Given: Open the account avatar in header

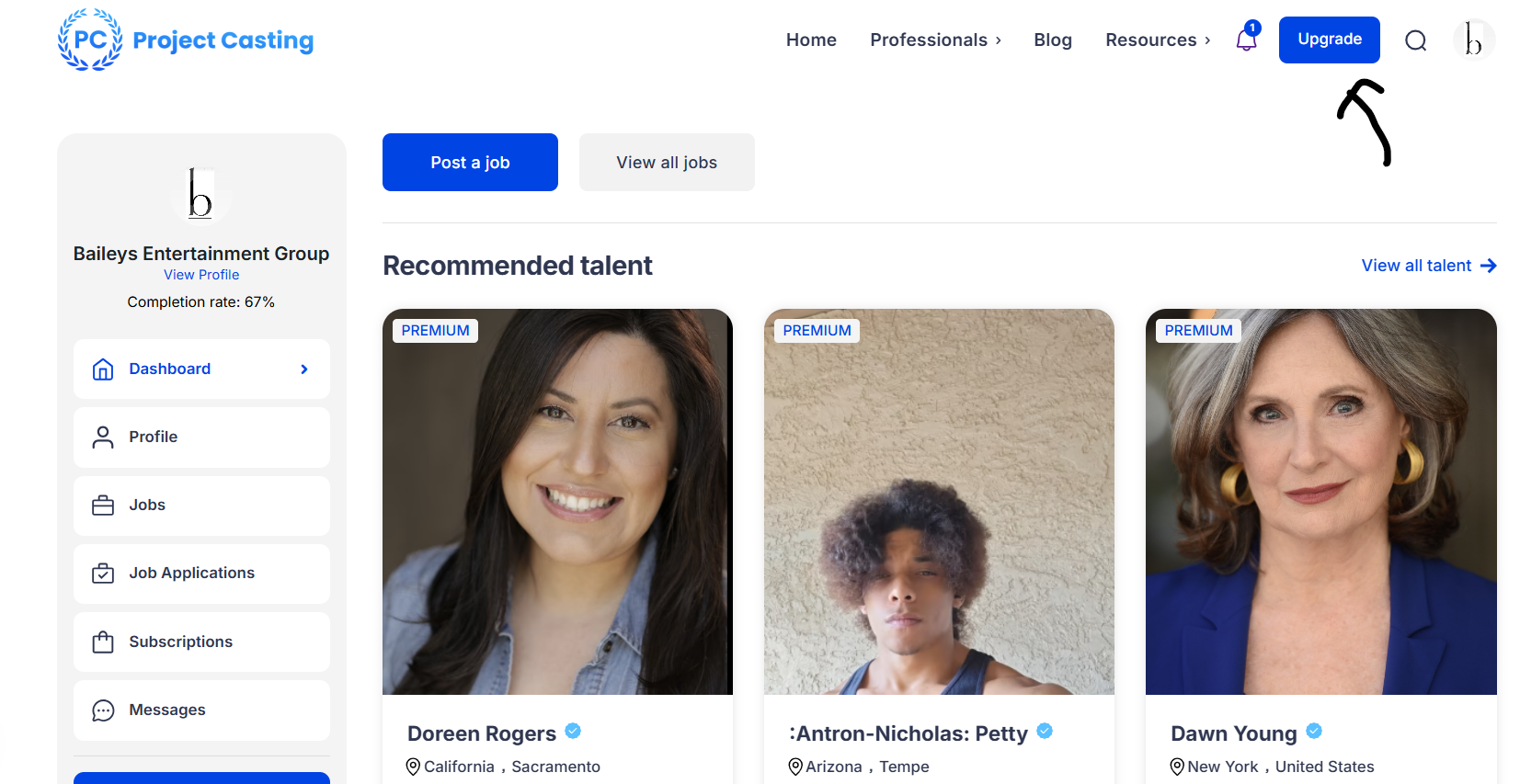Looking at the screenshot, I should [1473, 40].
